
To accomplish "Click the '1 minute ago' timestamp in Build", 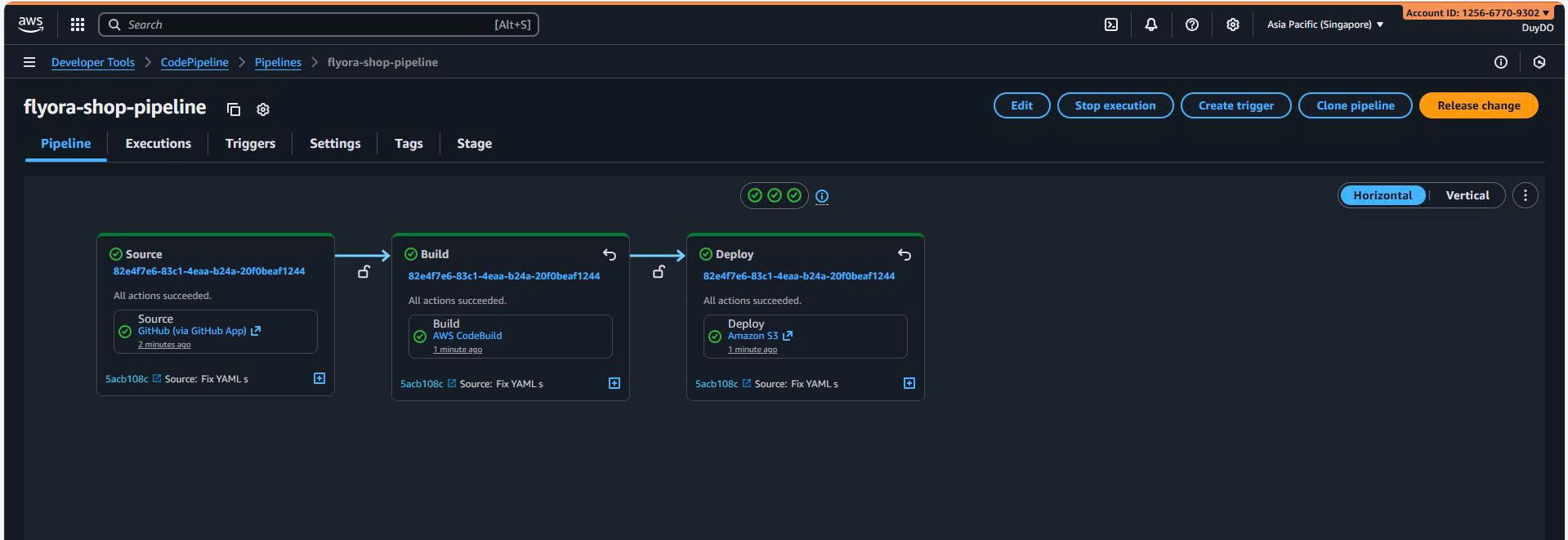I will pos(458,350).
